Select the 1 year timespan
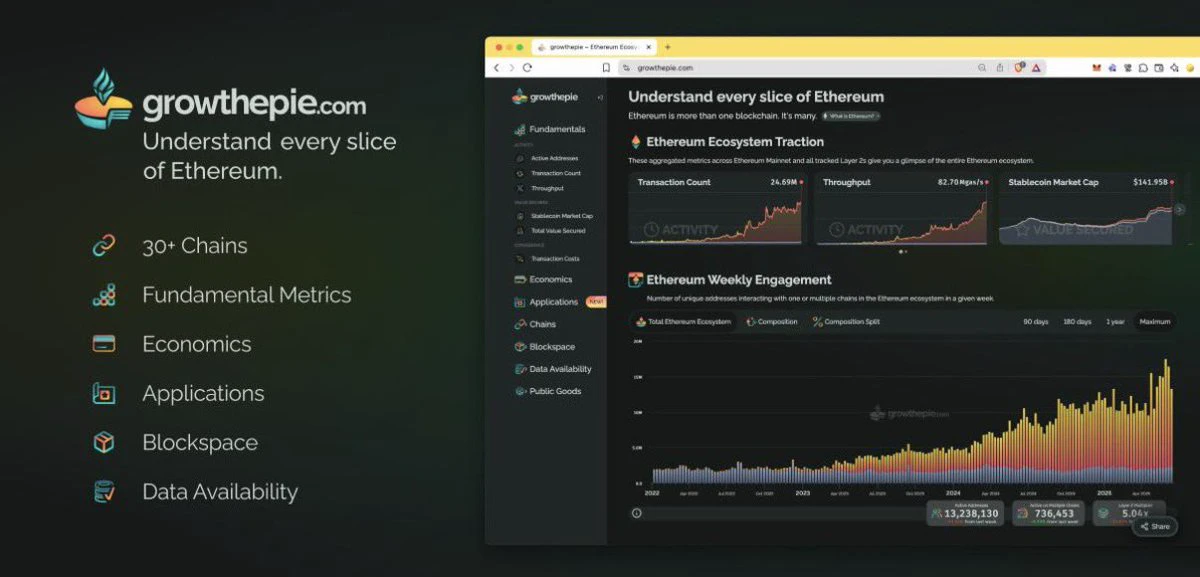Image resolution: width=1200 pixels, height=577 pixels. tap(1115, 322)
